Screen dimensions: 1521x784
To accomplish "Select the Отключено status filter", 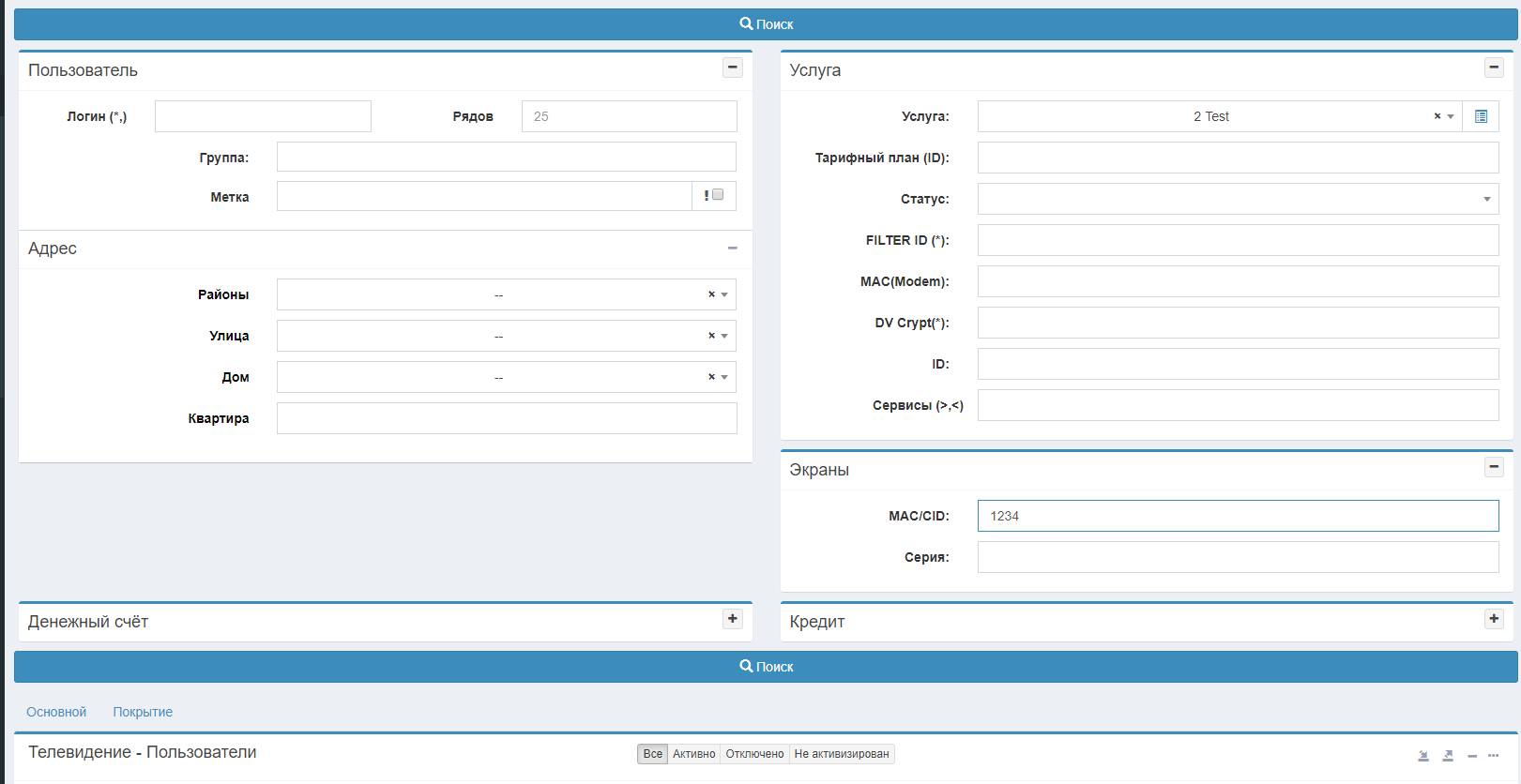I will point(754,754).
